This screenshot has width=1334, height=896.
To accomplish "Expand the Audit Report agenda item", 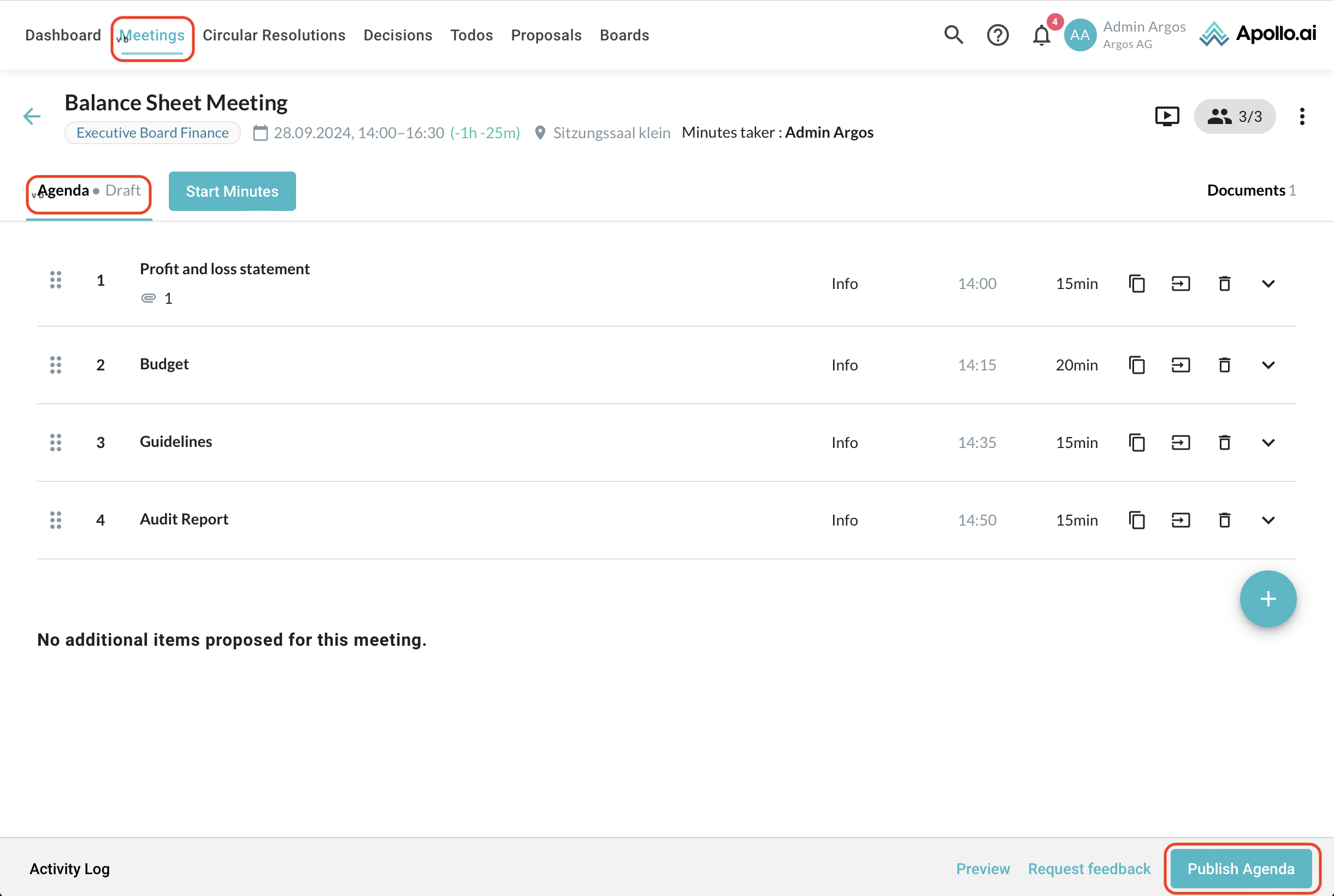I will pyautogui.click(x=1268, y=520).
